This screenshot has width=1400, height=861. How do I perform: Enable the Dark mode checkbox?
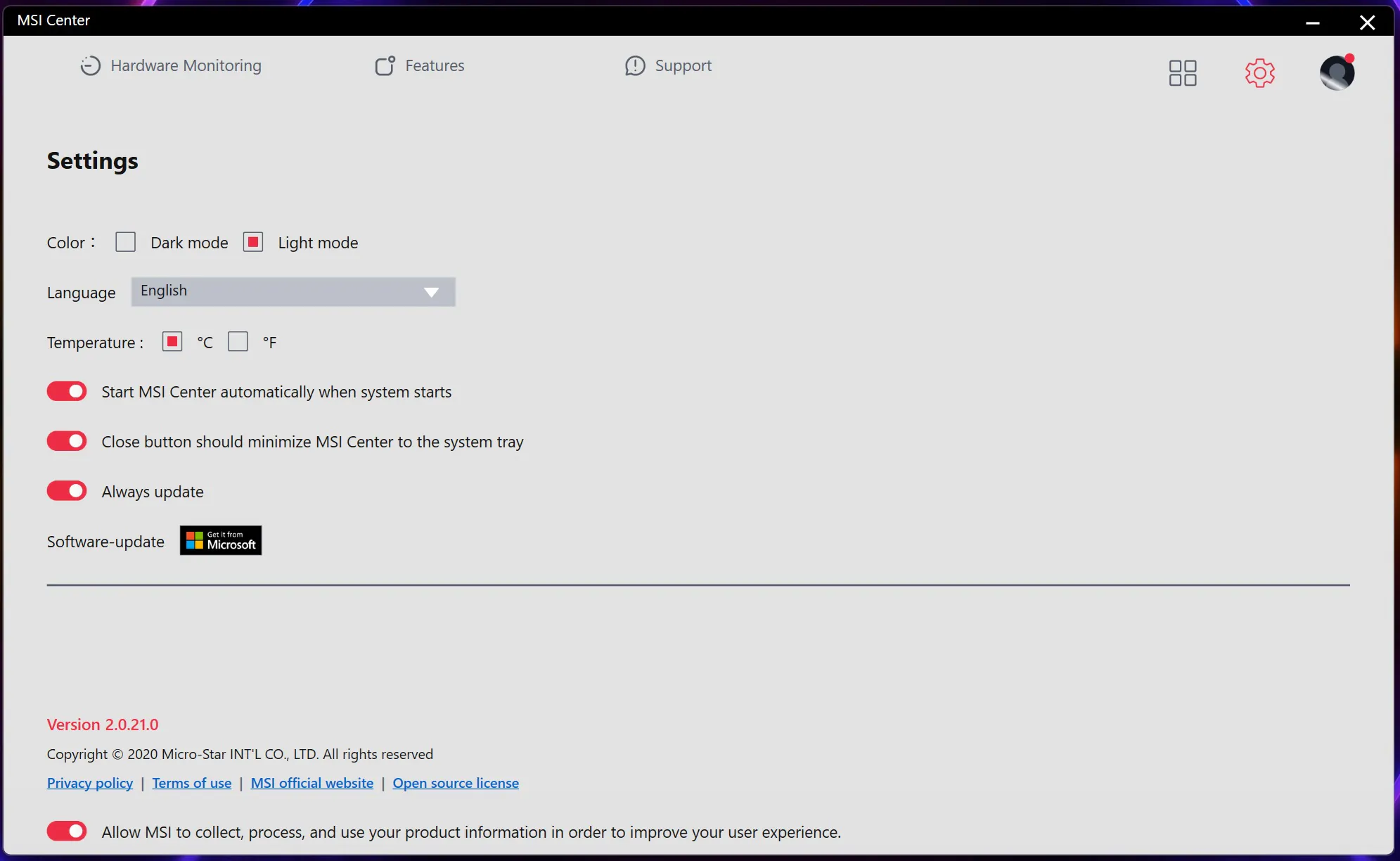pos(126,242)
